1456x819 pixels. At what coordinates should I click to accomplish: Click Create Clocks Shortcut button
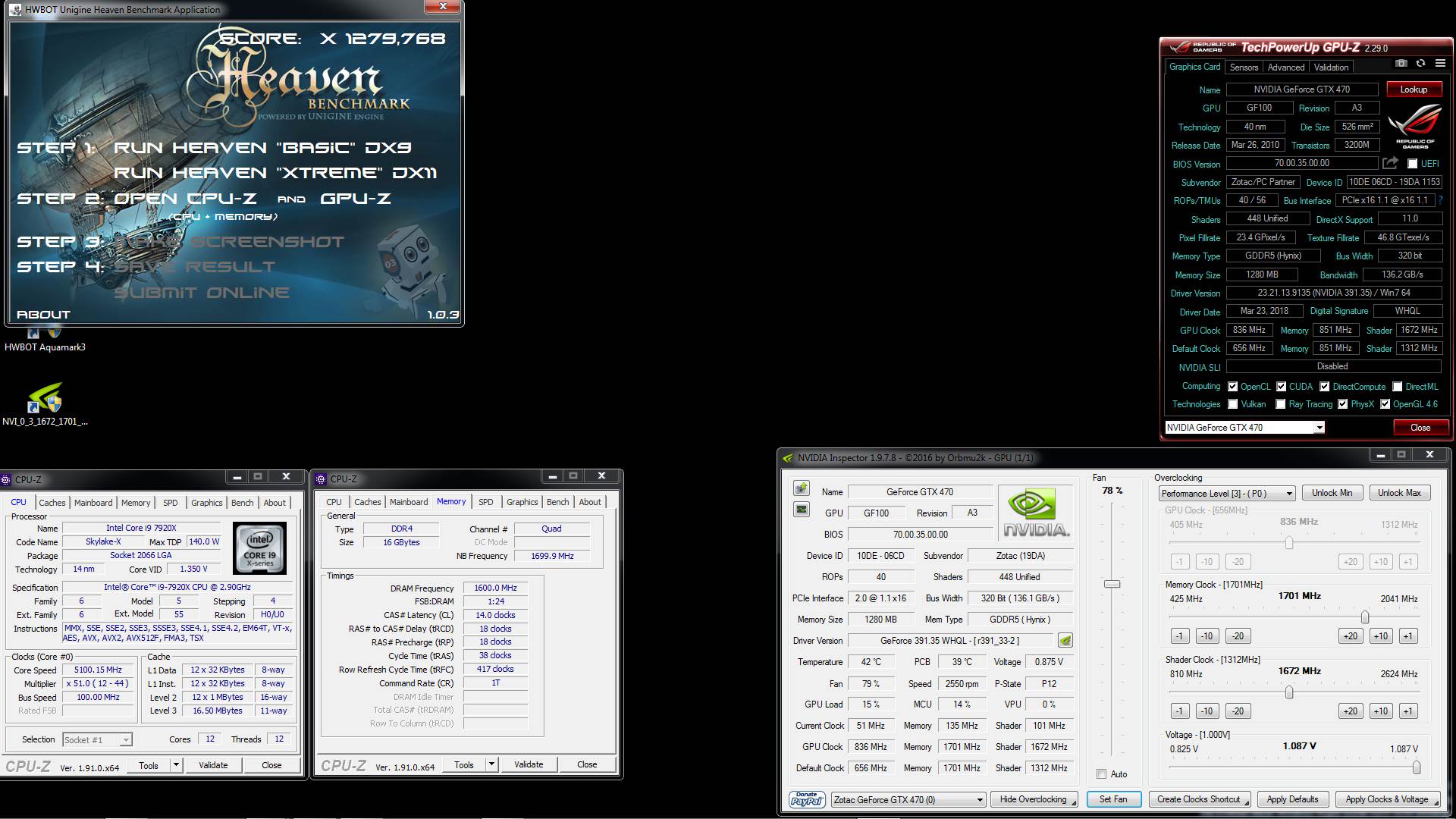coord(1199,799)
